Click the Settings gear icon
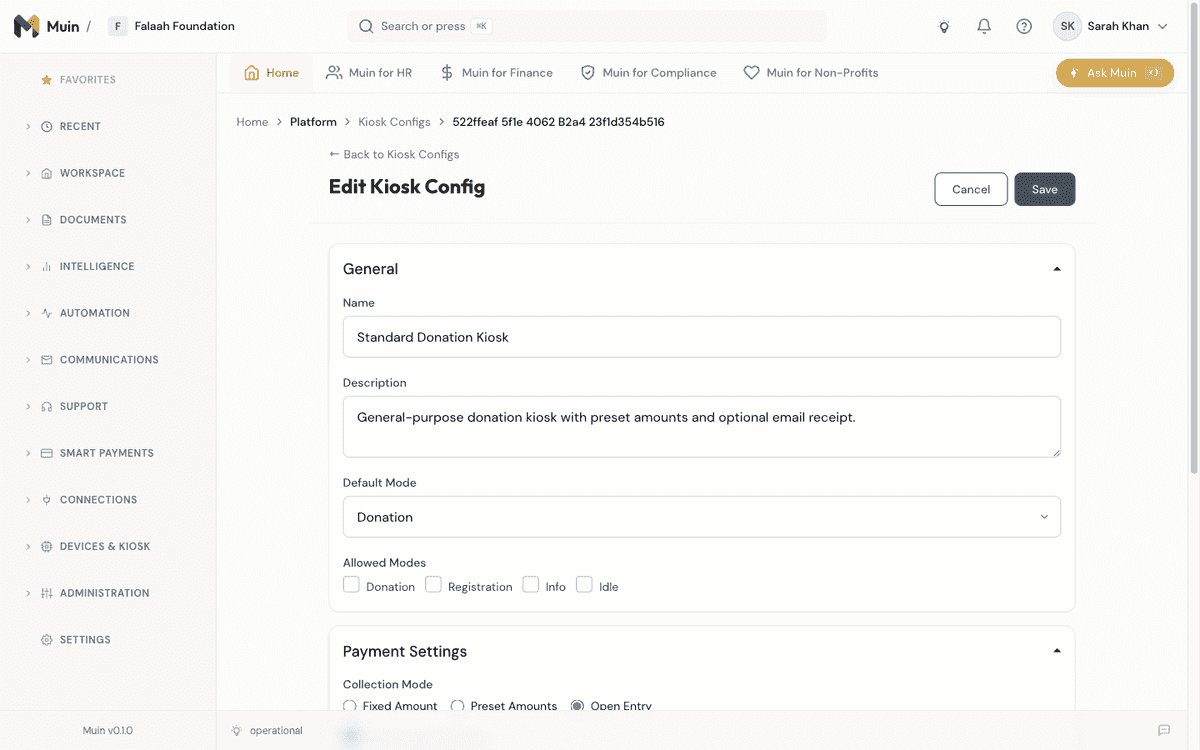Image resolution: width=1200 pixels, height=750 pixels. 46,640
